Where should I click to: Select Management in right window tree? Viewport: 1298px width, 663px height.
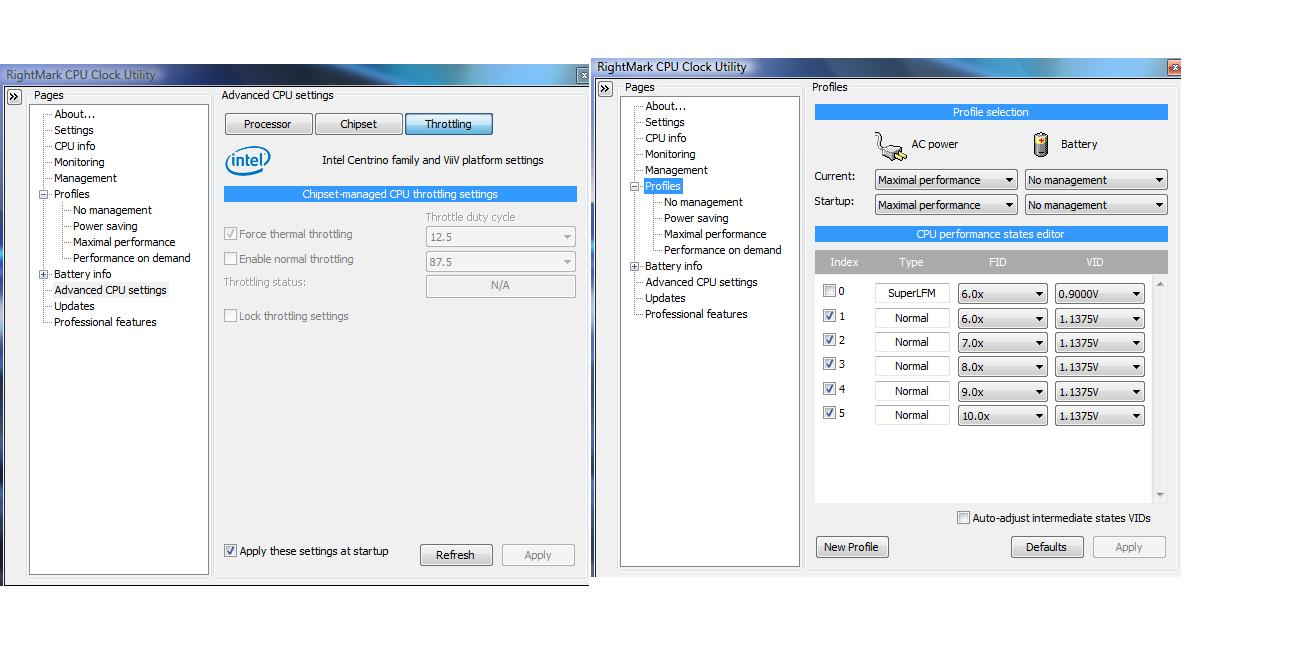676,170
